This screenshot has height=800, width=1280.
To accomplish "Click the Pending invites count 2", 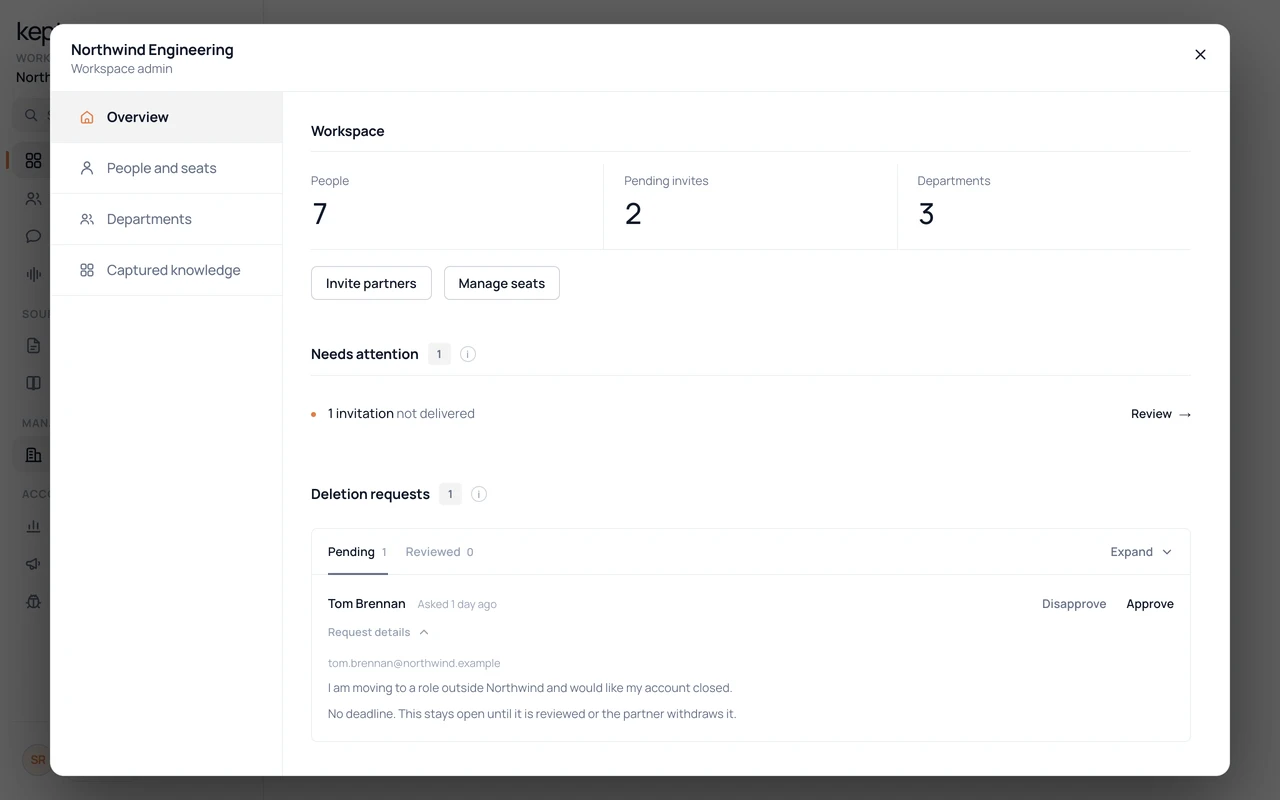I will 633,214.
